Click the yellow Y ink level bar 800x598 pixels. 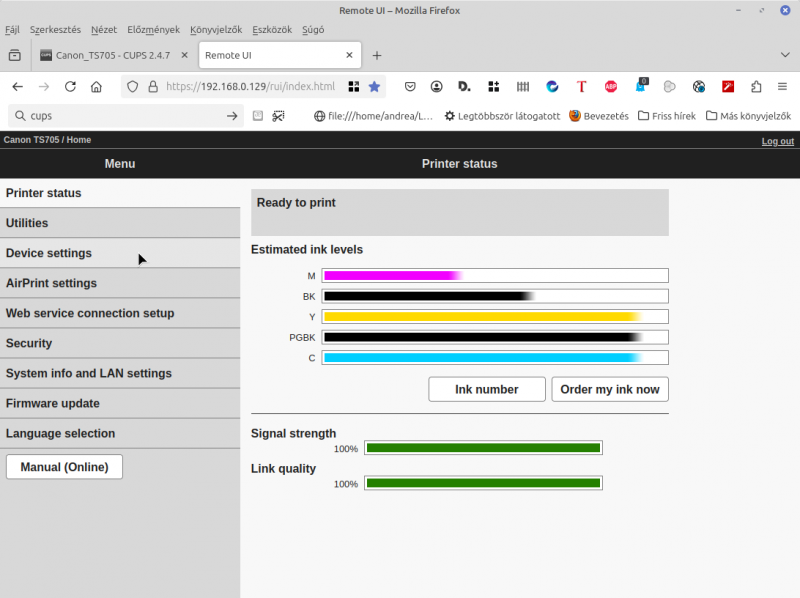pos(495,316)
